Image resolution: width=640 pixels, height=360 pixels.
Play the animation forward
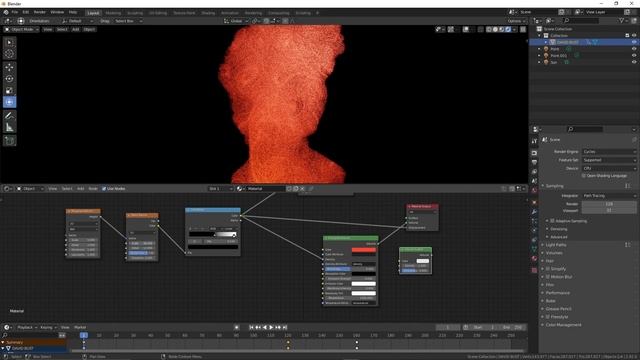[x=271, y=327]
